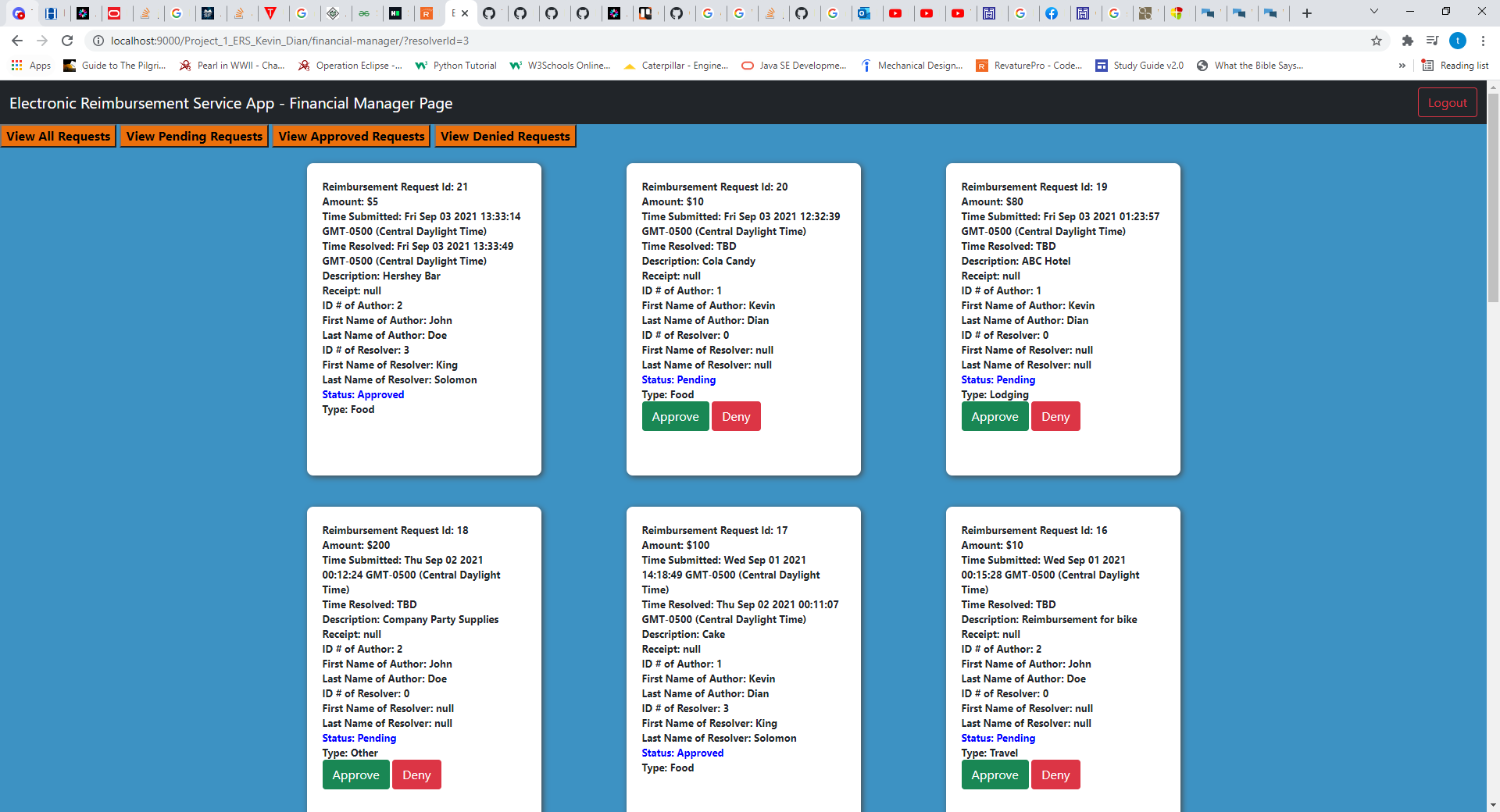Expand the bookmarks overflow chevron
The image size is (1500, 812).
tap(1402, 66)
